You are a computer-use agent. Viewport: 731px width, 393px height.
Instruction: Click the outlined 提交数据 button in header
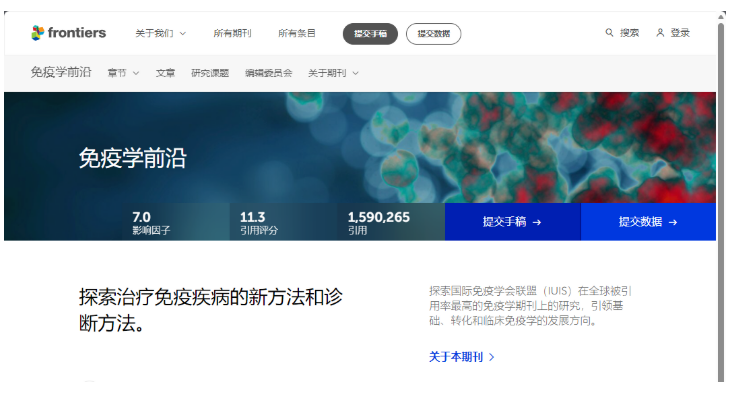[x=434, y=34]
